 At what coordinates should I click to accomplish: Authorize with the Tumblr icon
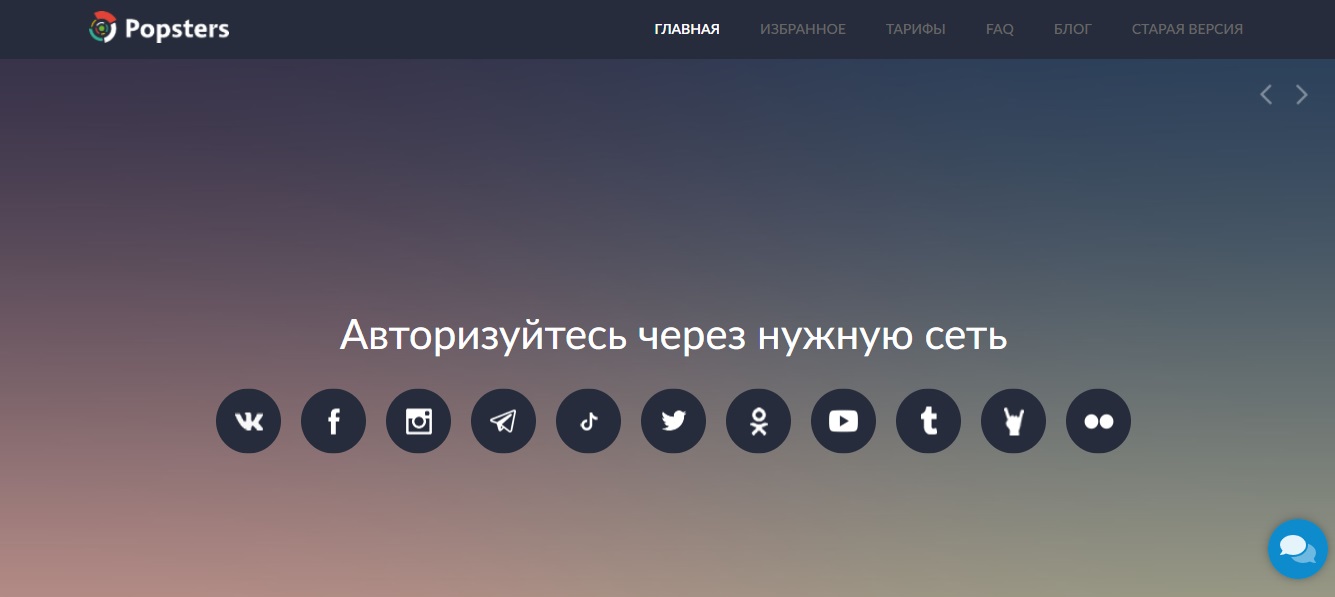click(x=928, y=421)
